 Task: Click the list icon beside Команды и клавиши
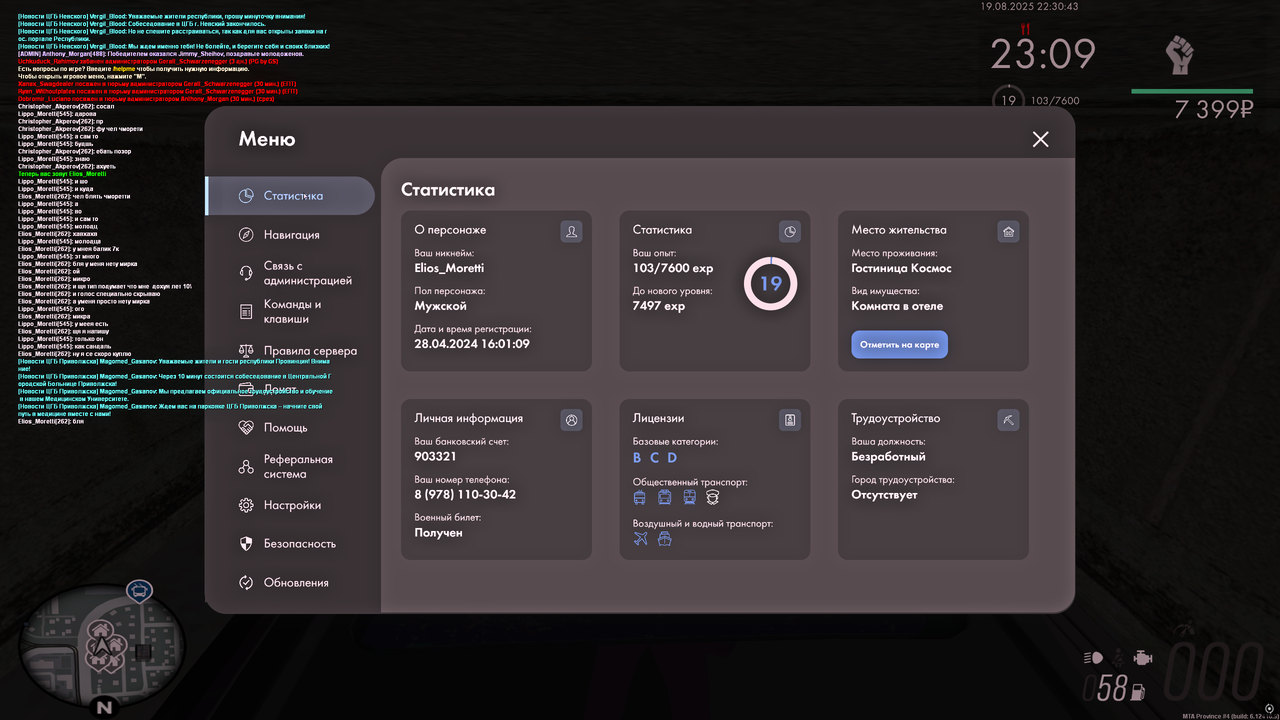[246, 312]
